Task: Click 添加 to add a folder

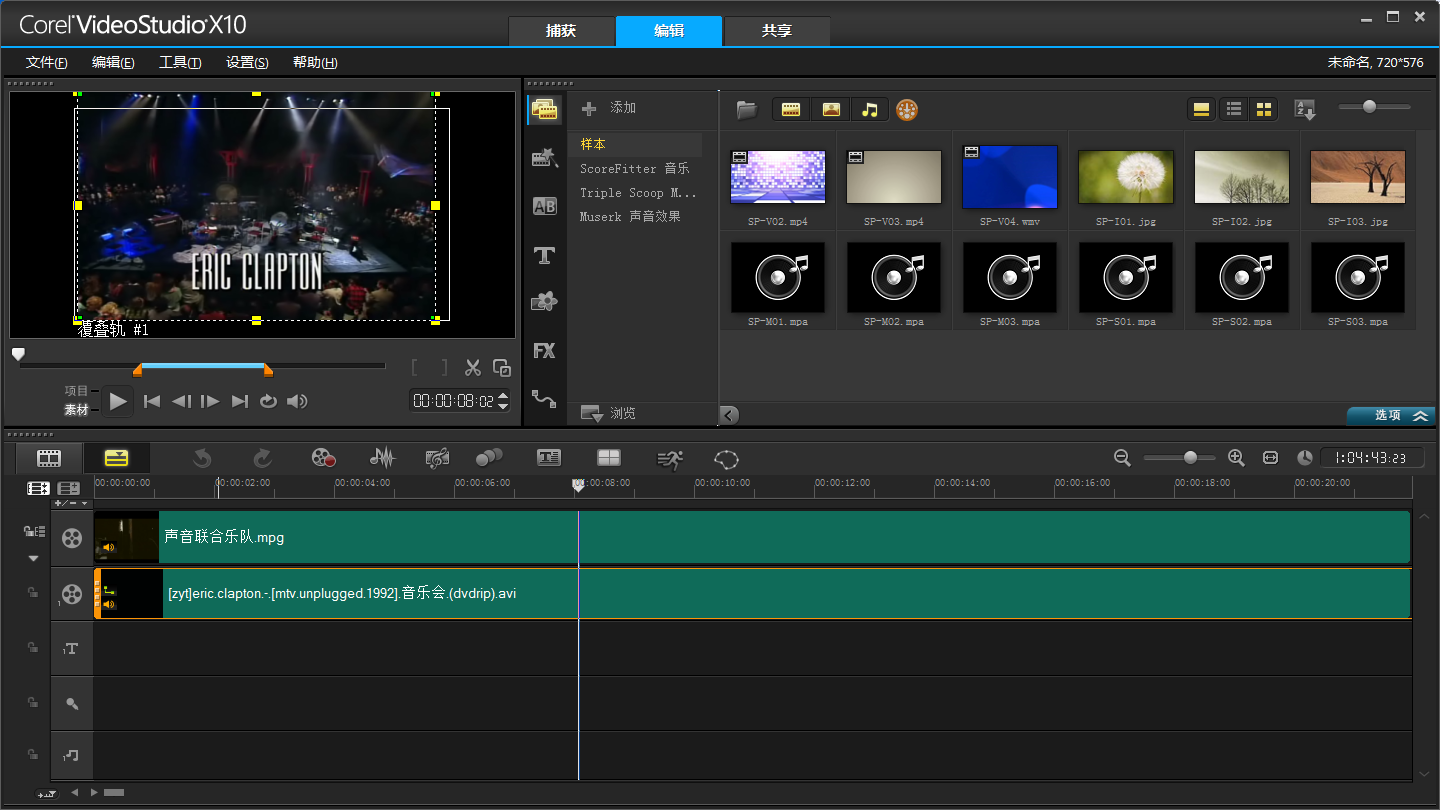Action: pos(610,108)
